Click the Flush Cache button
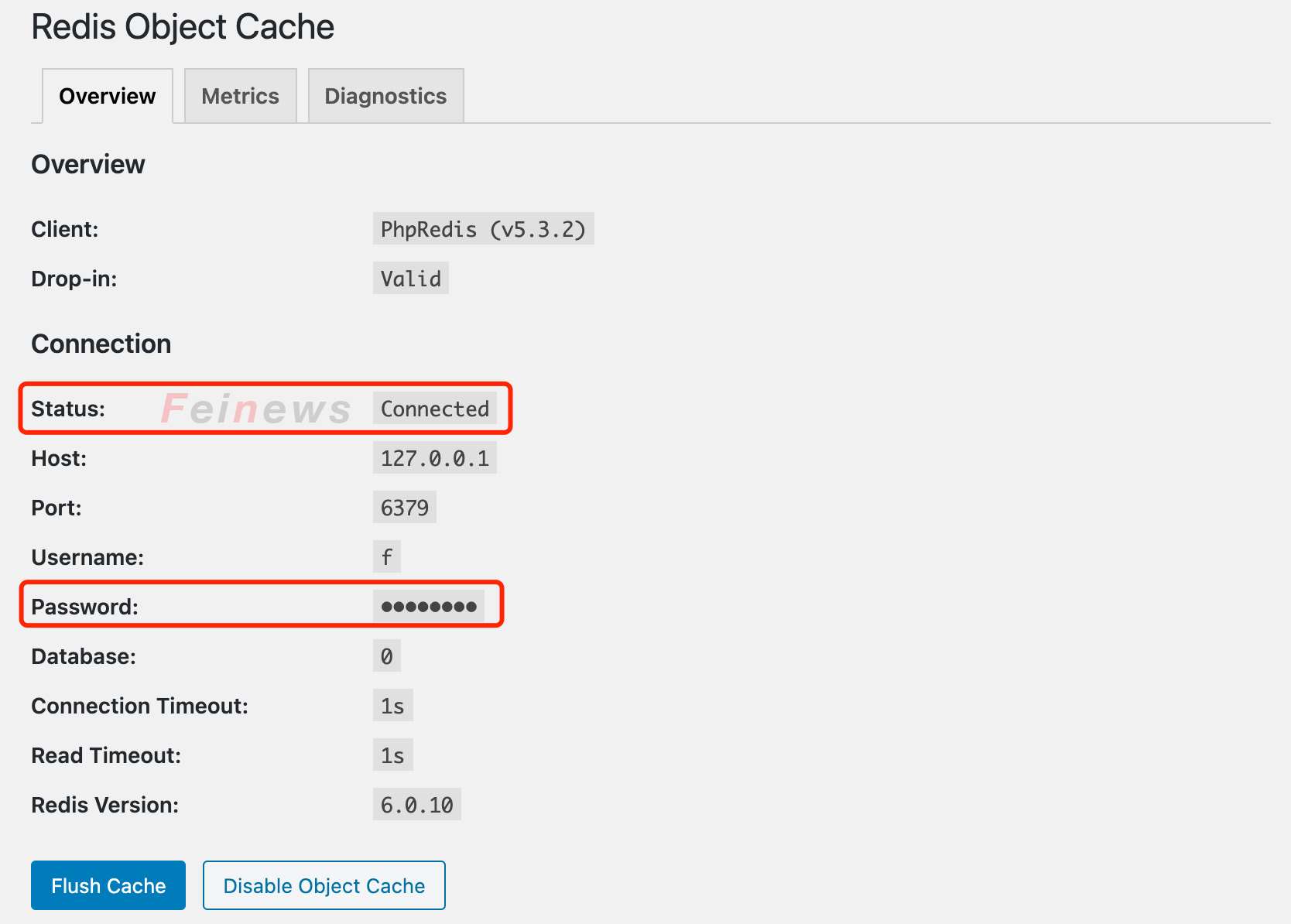The height and width of the screenshot is (924, 1291). click(108, 885)
